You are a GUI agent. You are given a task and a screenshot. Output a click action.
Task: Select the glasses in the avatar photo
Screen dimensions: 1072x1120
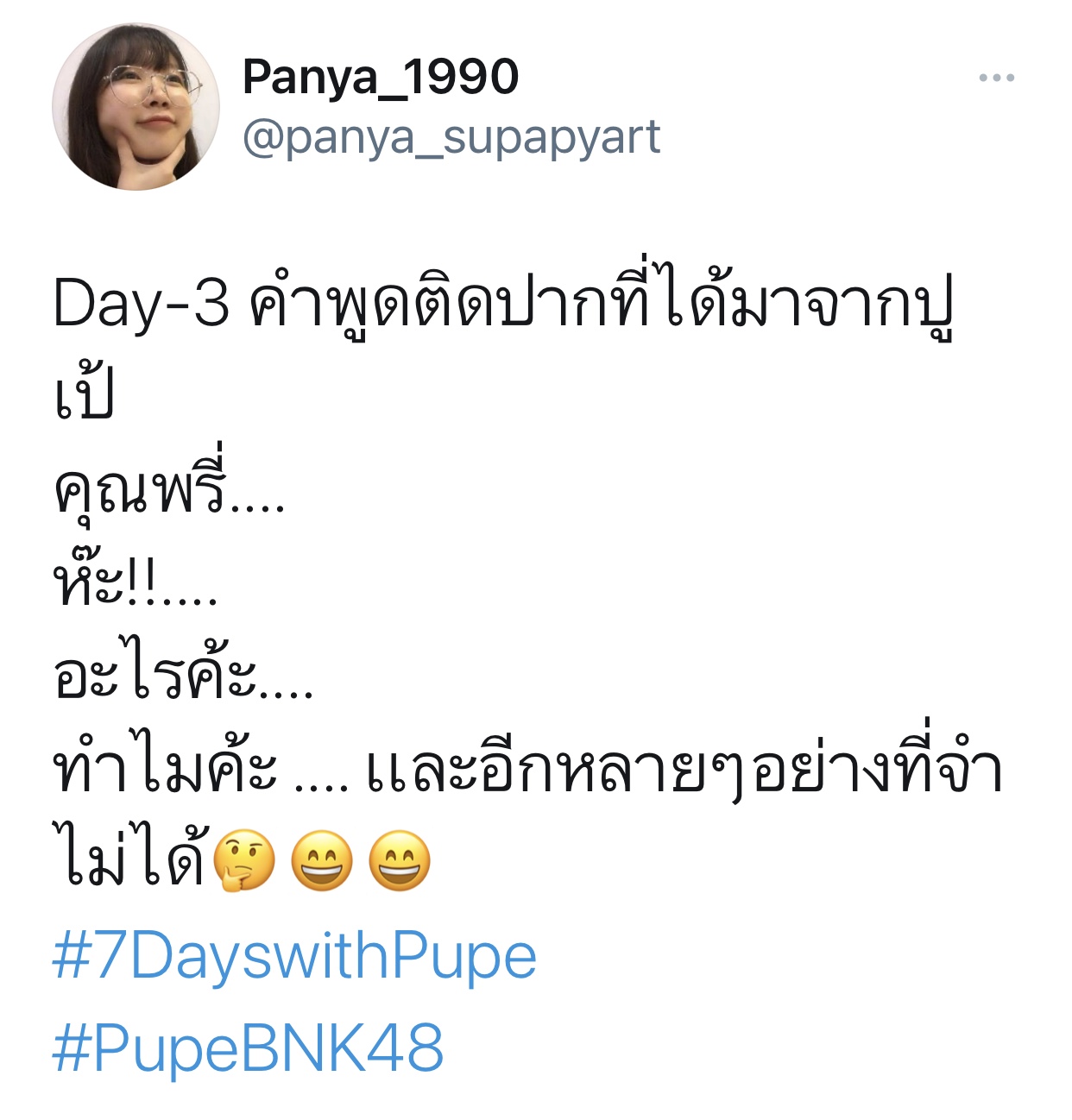[151, 85]
